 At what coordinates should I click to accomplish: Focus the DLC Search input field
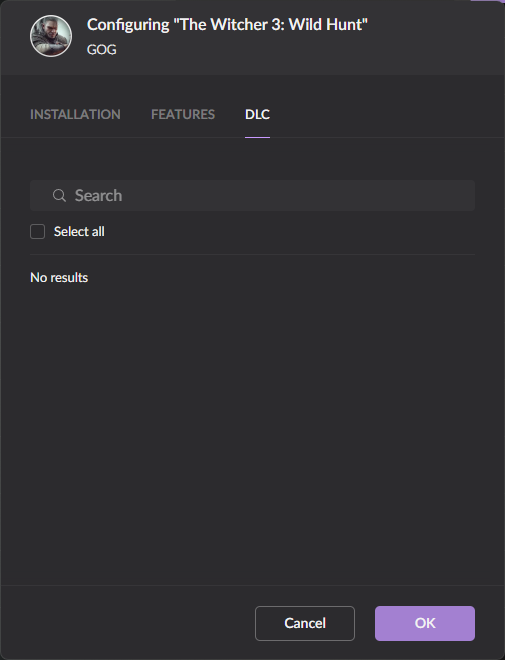click(x=252, y=196)
